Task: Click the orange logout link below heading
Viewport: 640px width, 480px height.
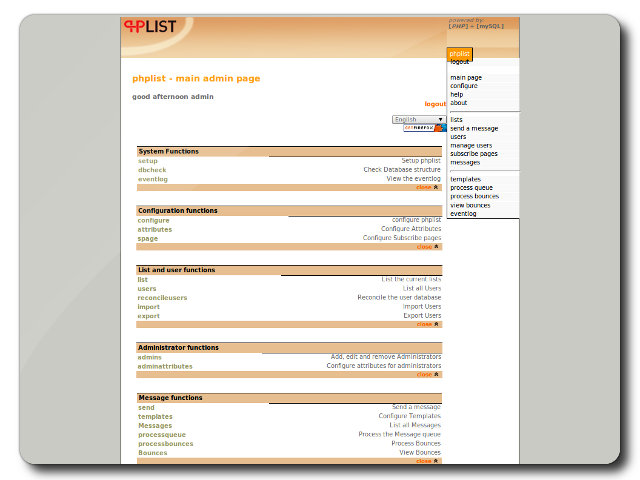Action: (x=435, y=103)
